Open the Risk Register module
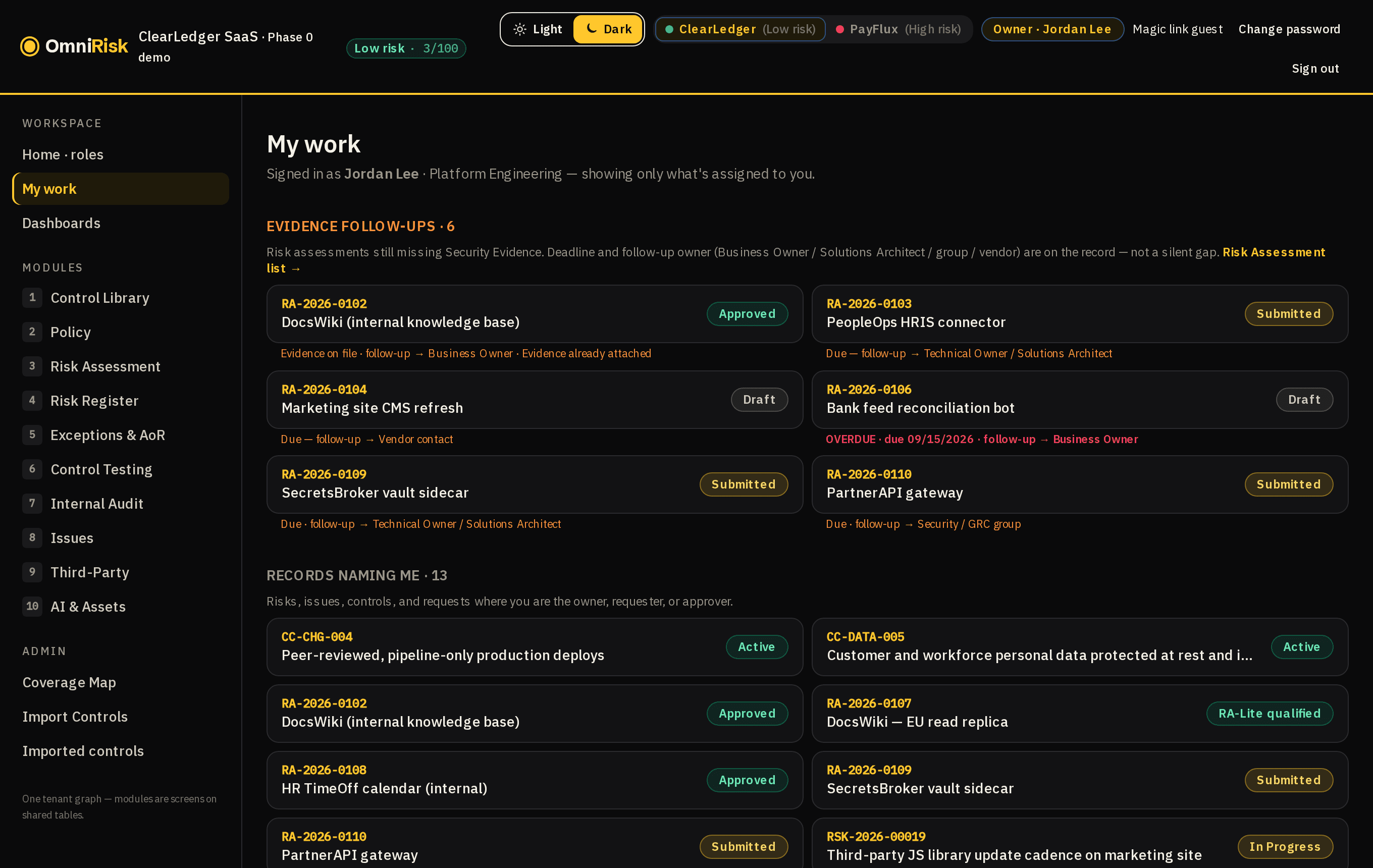 coord(120,401)
